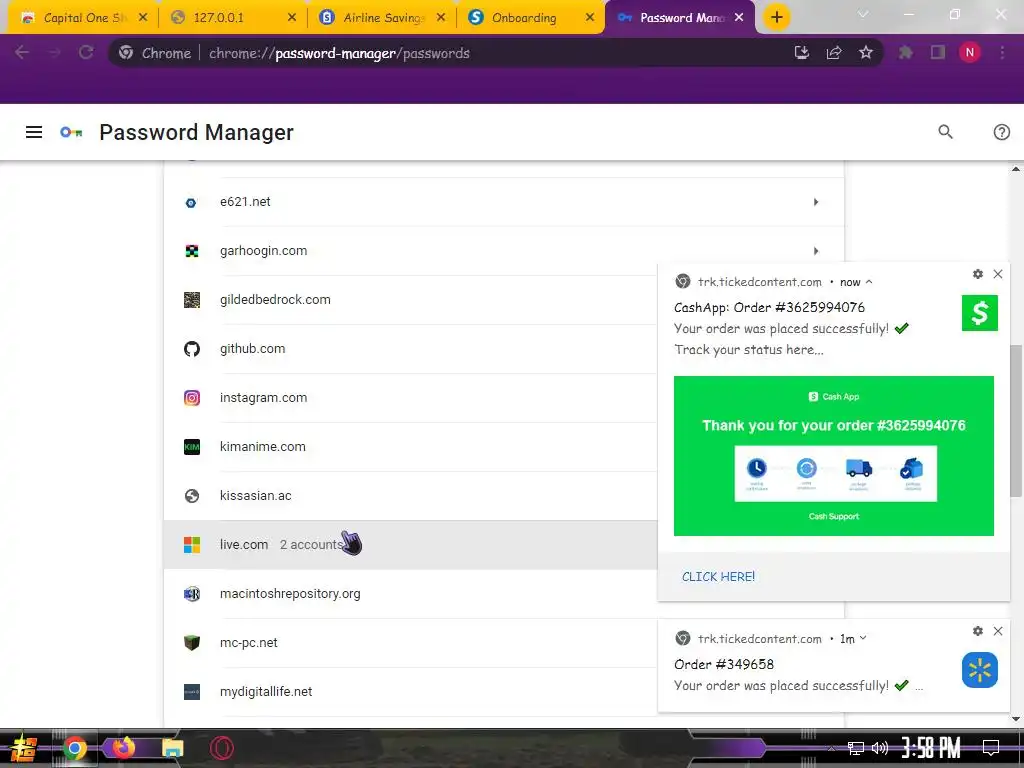Open File Explorer on the taskbar
This screenshot has width=1024, height=768.
[172, 748]
